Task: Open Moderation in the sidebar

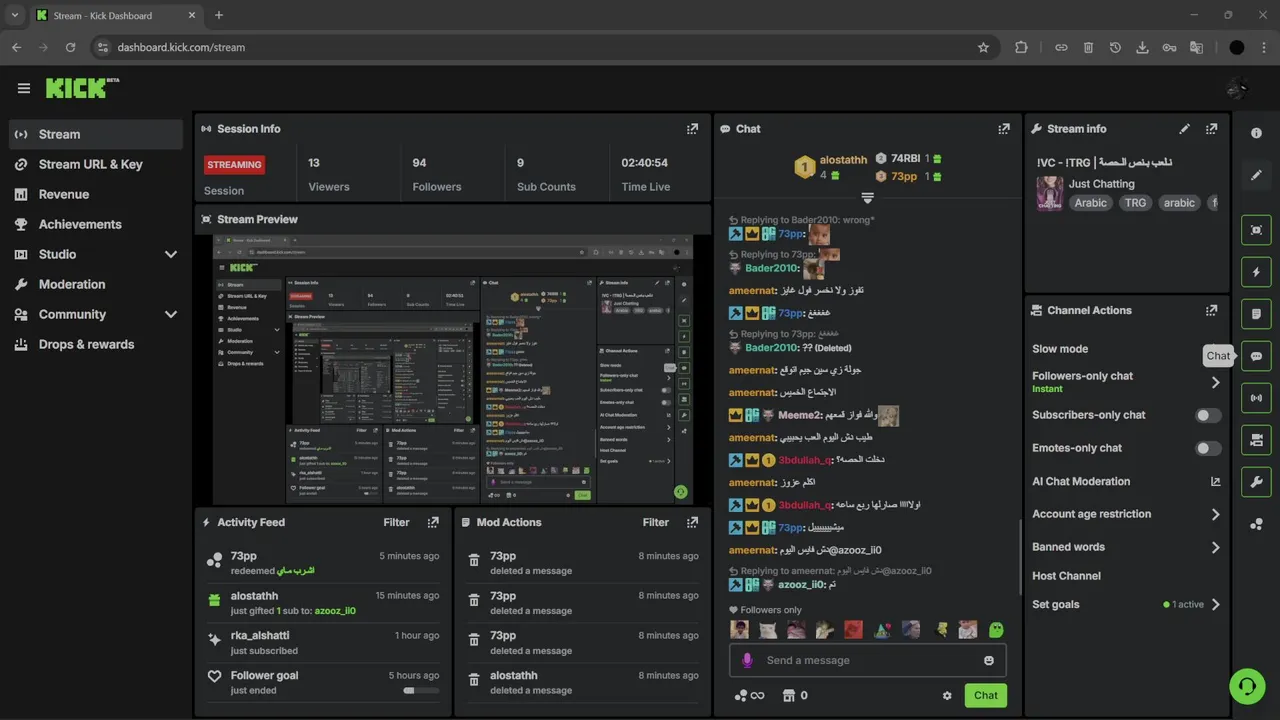Action: 96,284
